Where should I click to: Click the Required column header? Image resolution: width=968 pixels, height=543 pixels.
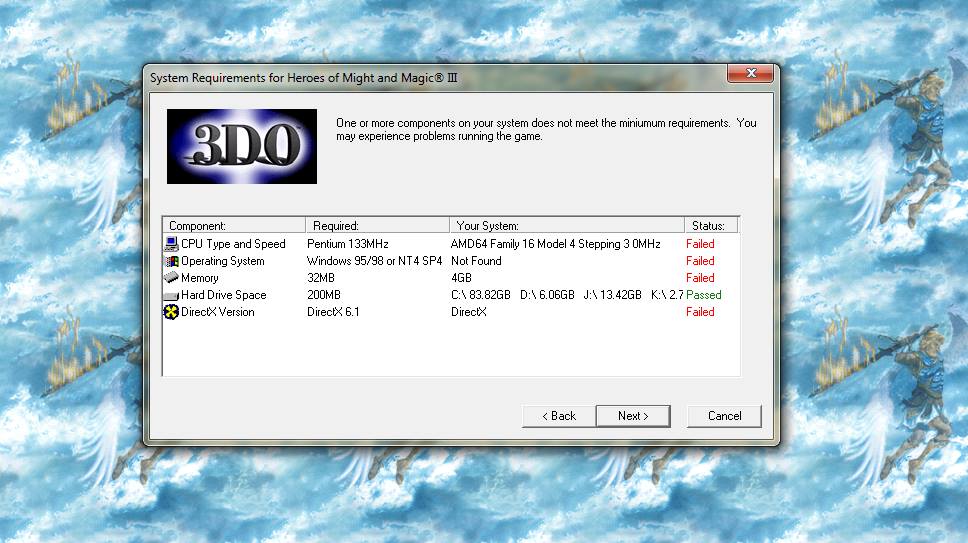377,225
